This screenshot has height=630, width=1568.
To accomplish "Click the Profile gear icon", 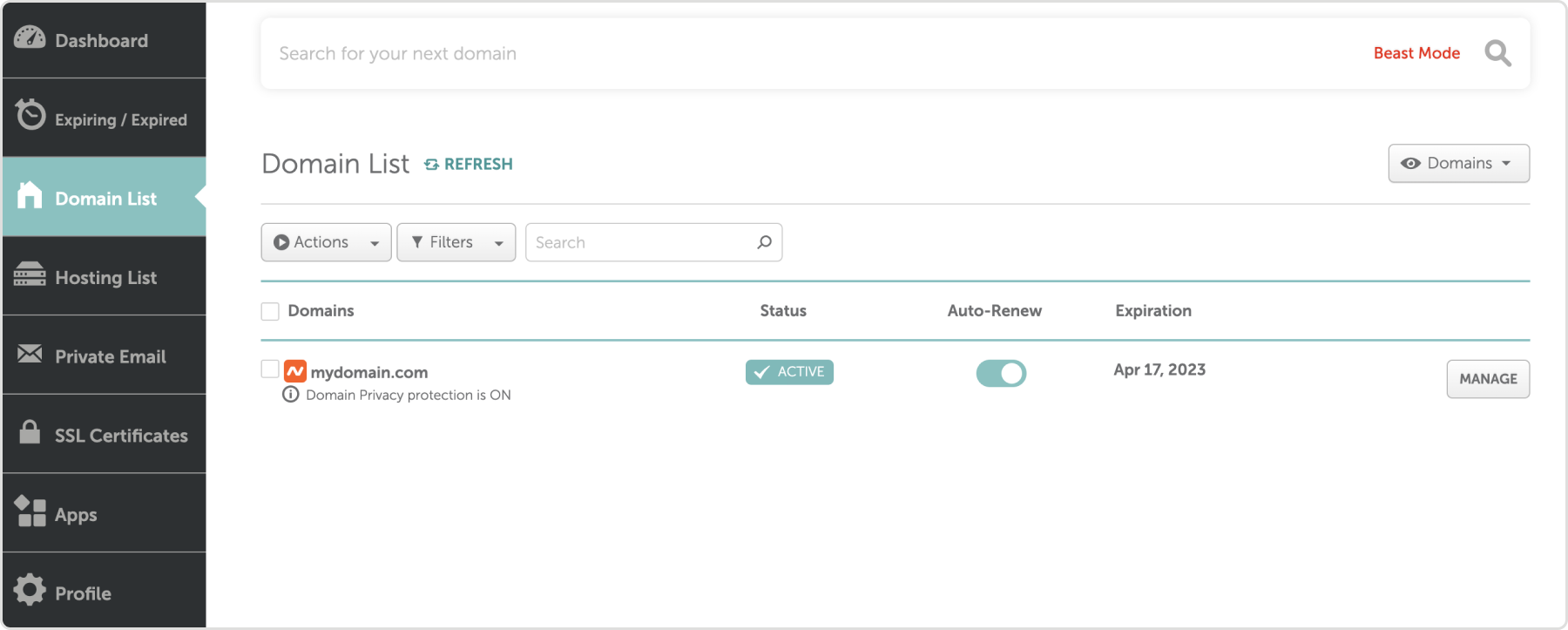I will coord(30,590).
